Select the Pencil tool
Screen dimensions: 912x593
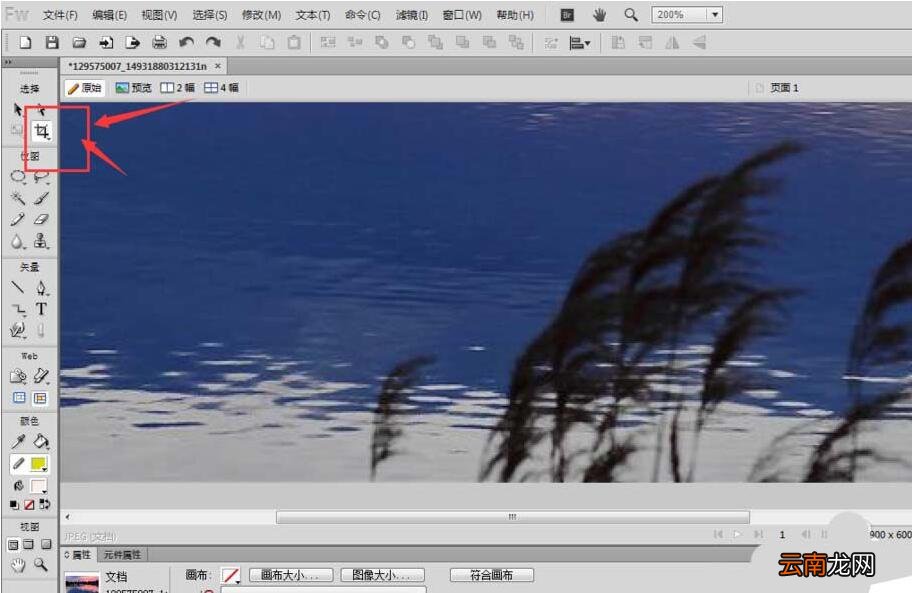(18, 219)
